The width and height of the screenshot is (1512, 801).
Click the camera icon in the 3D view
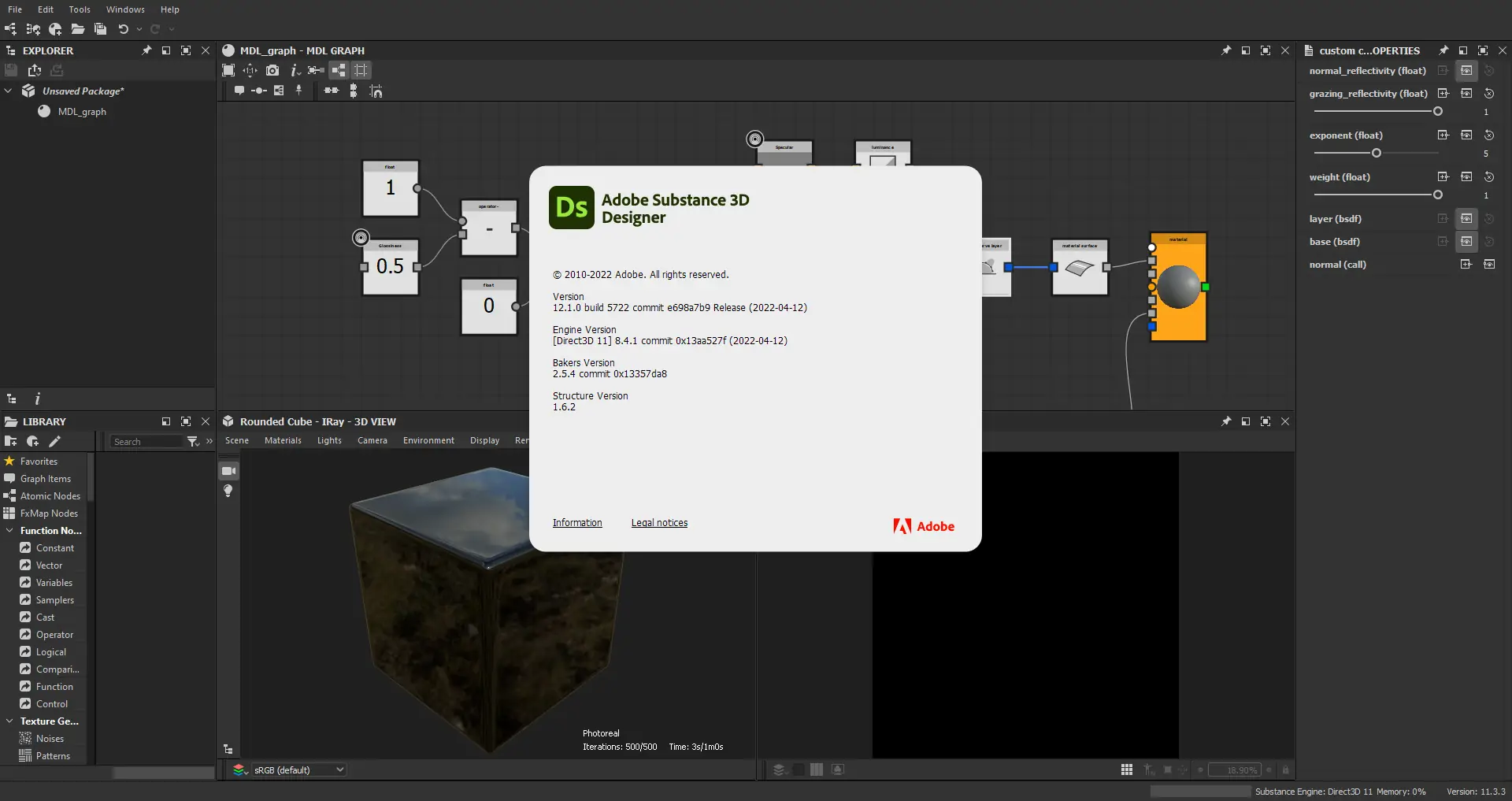pos(228,471)
